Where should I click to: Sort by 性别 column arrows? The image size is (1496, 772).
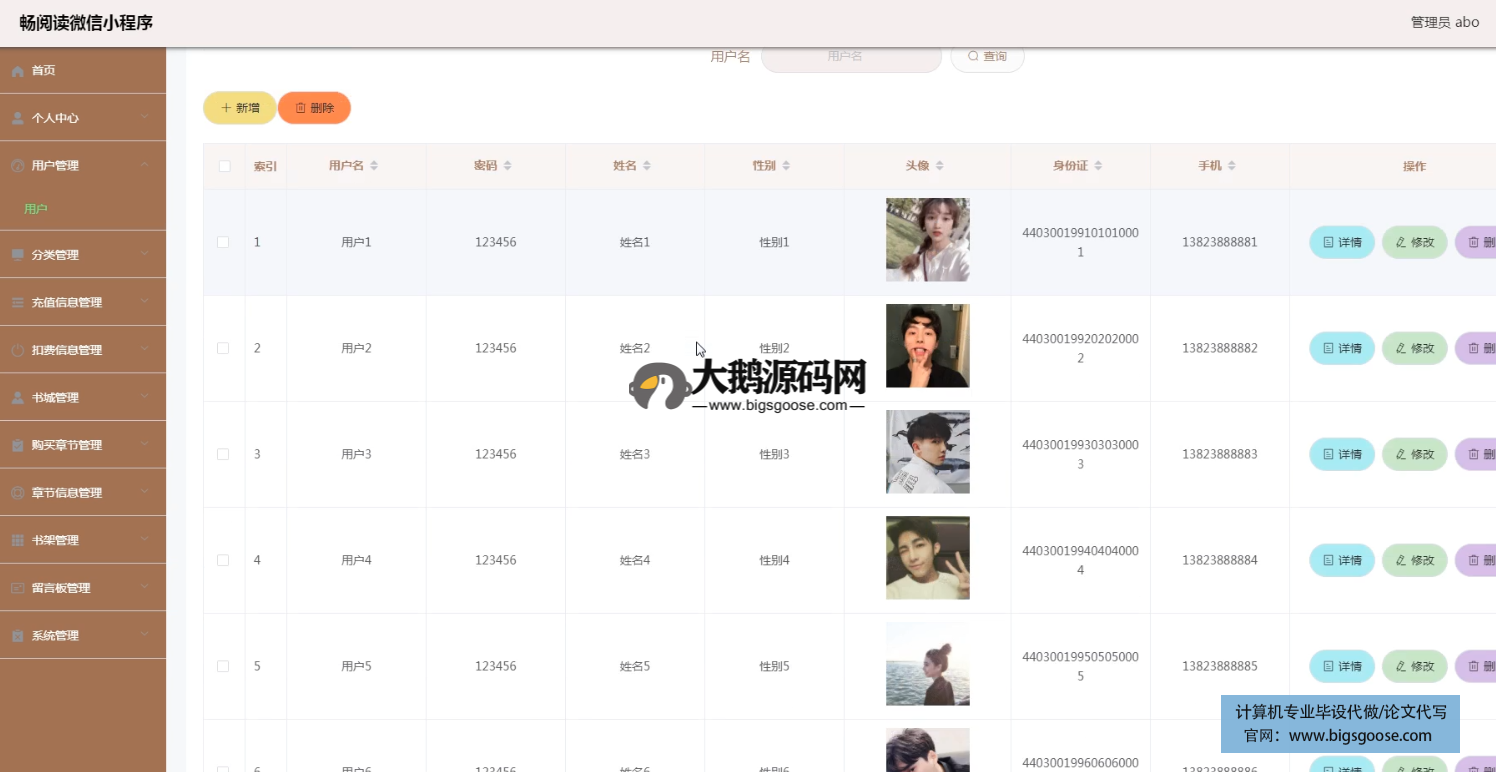coord(786,166)
